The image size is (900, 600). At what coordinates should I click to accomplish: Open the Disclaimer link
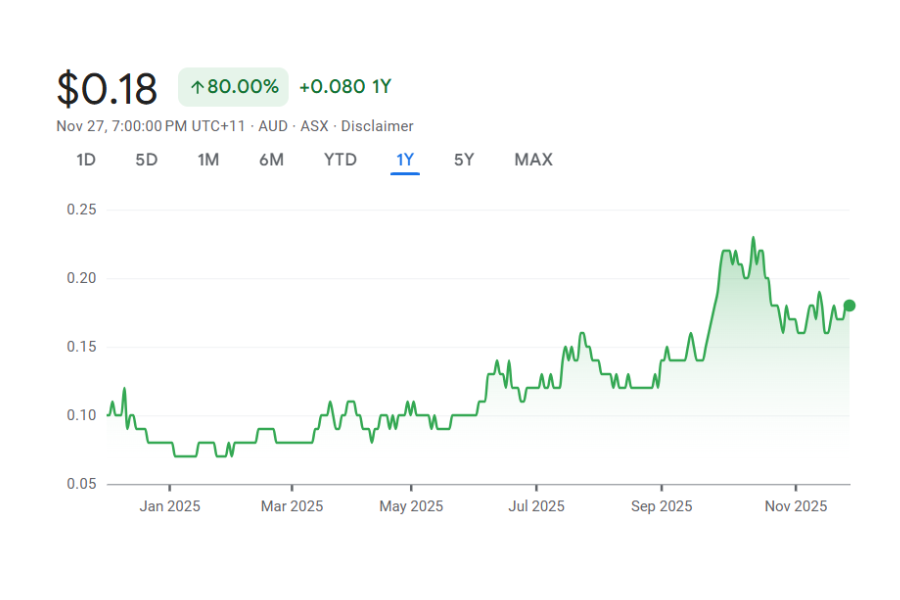pyautogui.click(x=377, y=126)
